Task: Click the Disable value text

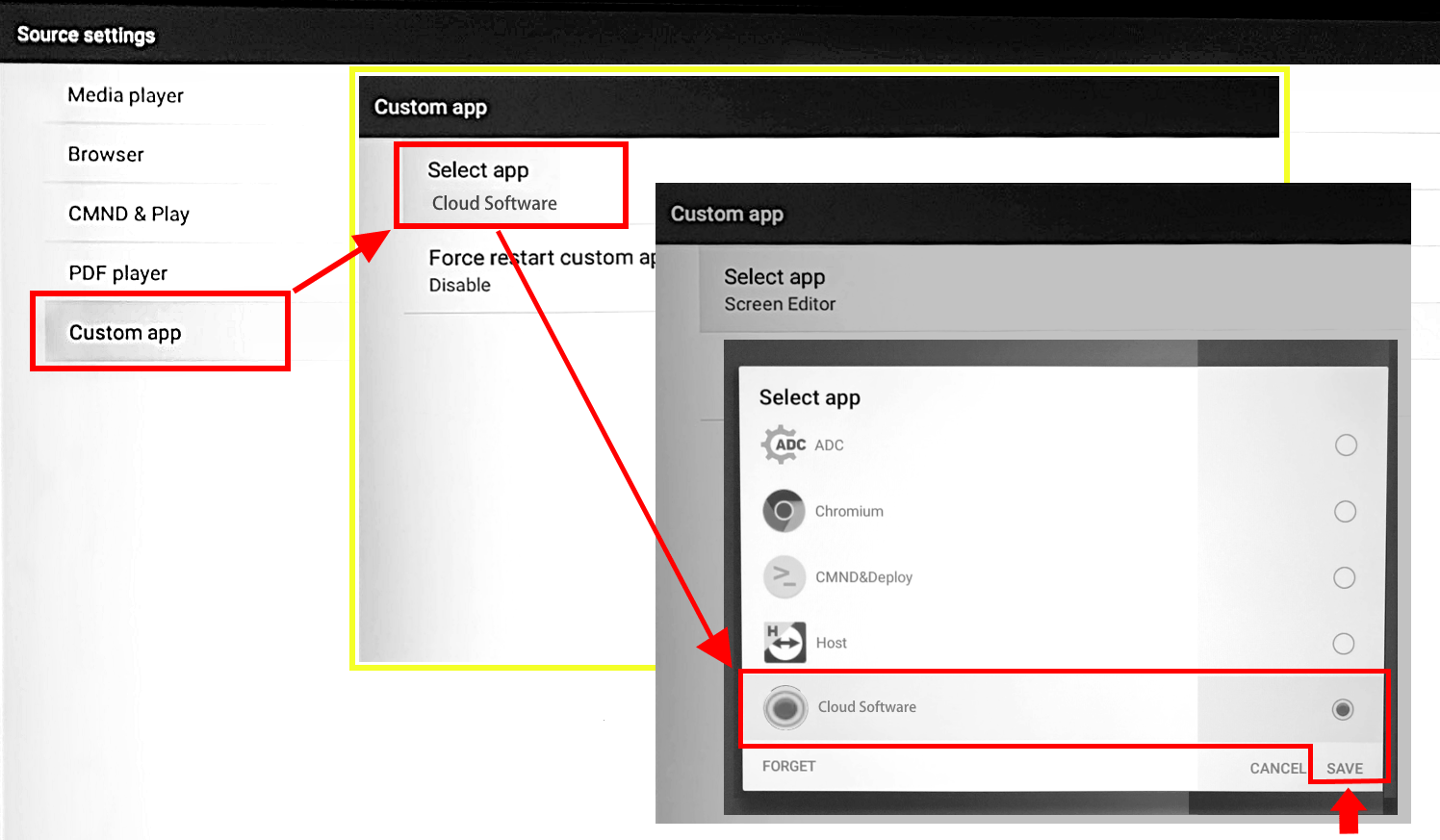Action: (460, 285)
